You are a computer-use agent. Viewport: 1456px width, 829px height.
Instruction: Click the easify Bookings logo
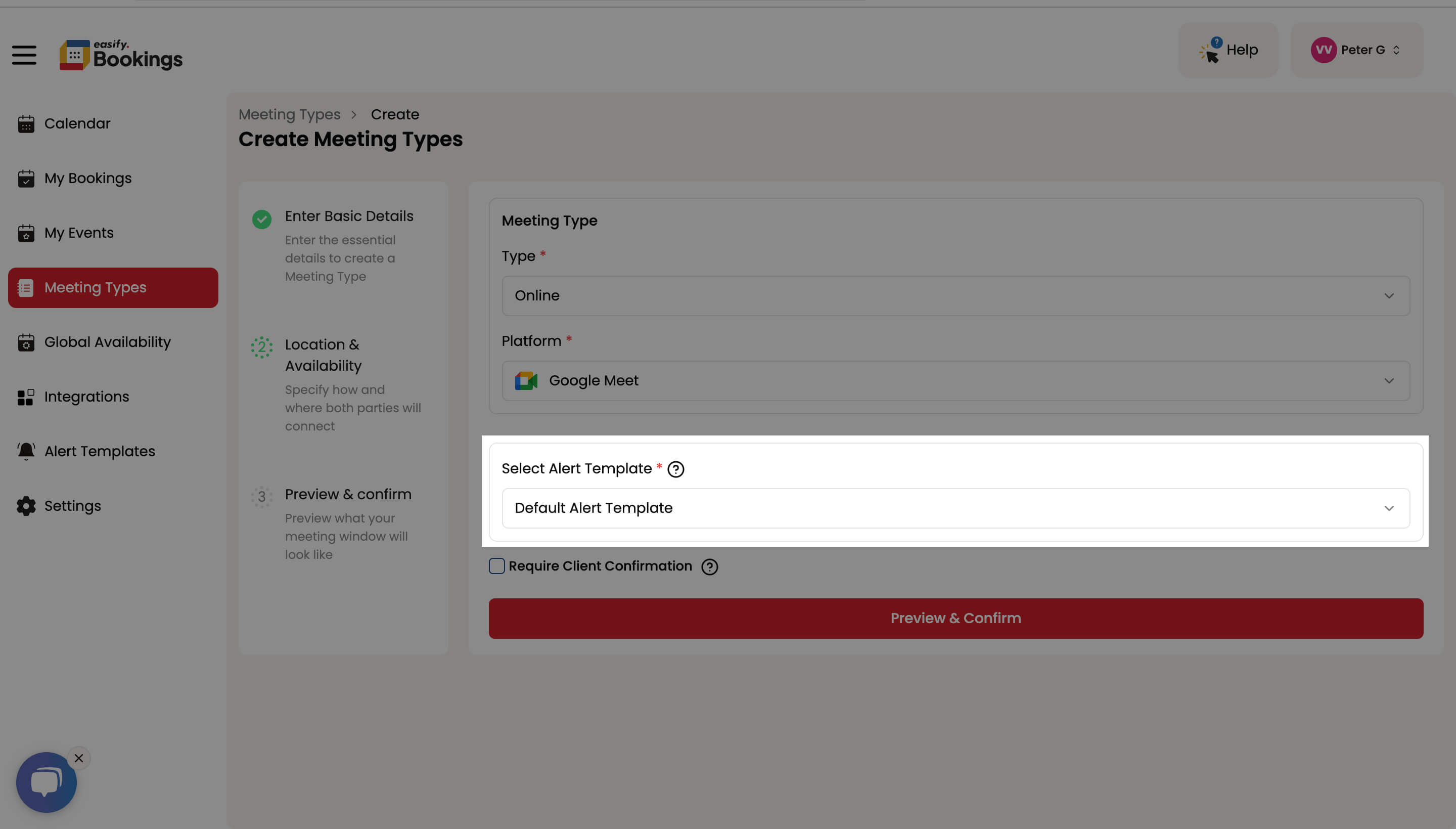(121, 55)
